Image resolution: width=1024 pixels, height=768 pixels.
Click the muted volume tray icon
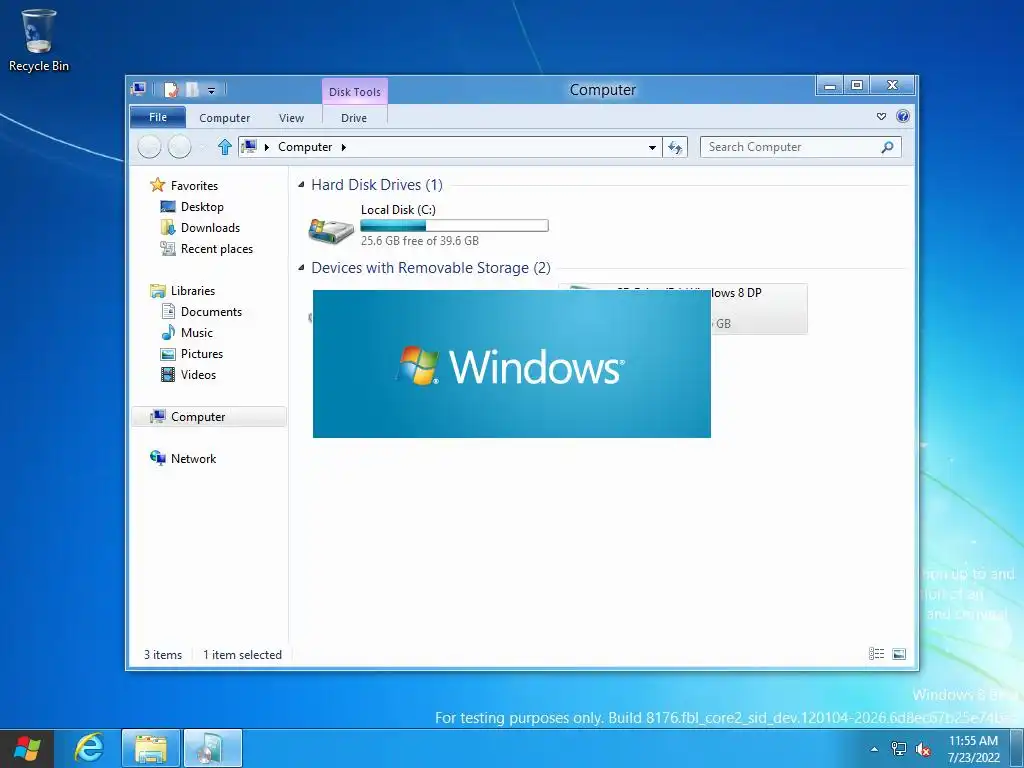[x=923, y=750]
